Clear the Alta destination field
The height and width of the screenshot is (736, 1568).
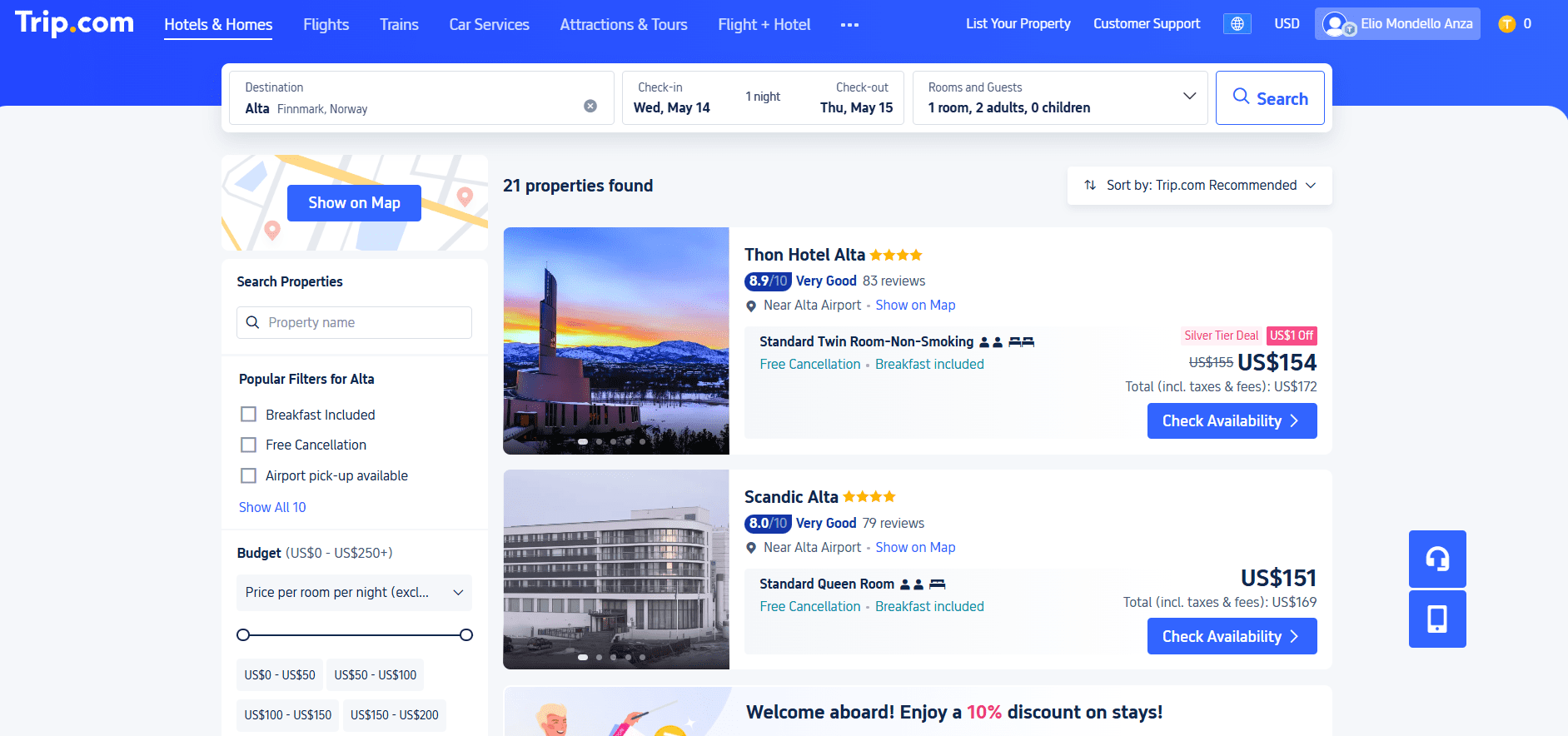point(590,106)
